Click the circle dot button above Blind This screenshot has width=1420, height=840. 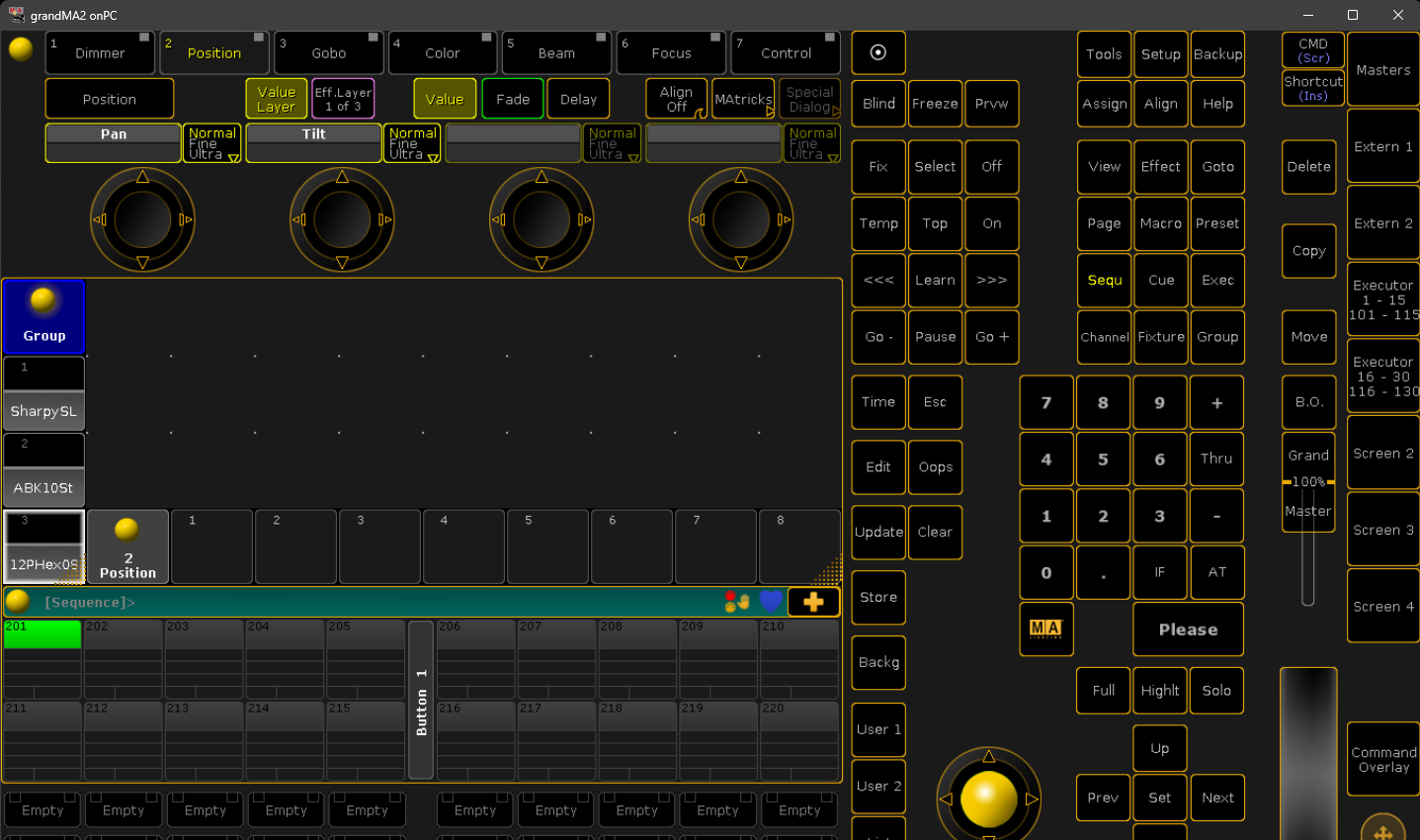coord(878,52)
